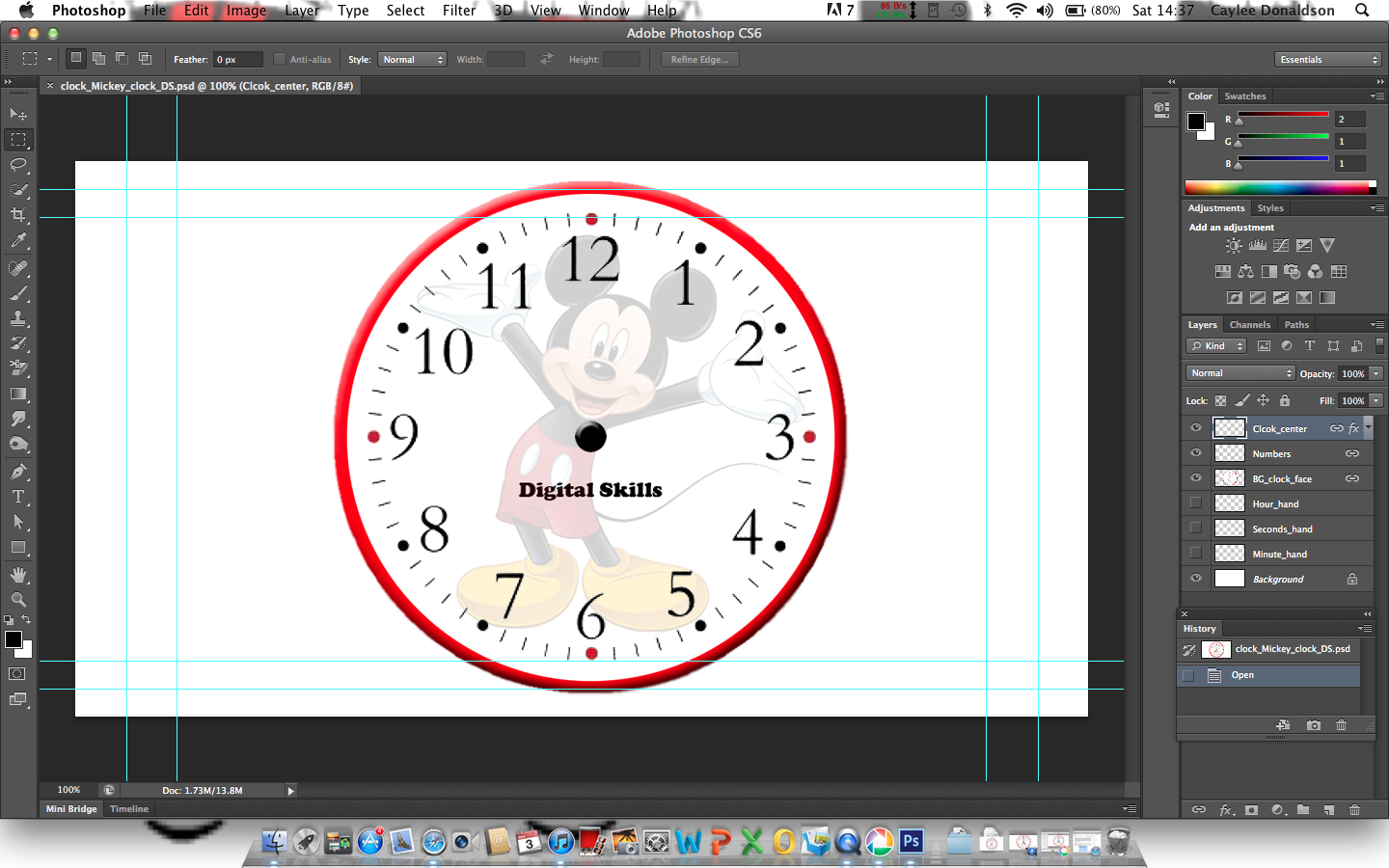
Task: Open the Filter menu
Action: click(x=459, y=11)
